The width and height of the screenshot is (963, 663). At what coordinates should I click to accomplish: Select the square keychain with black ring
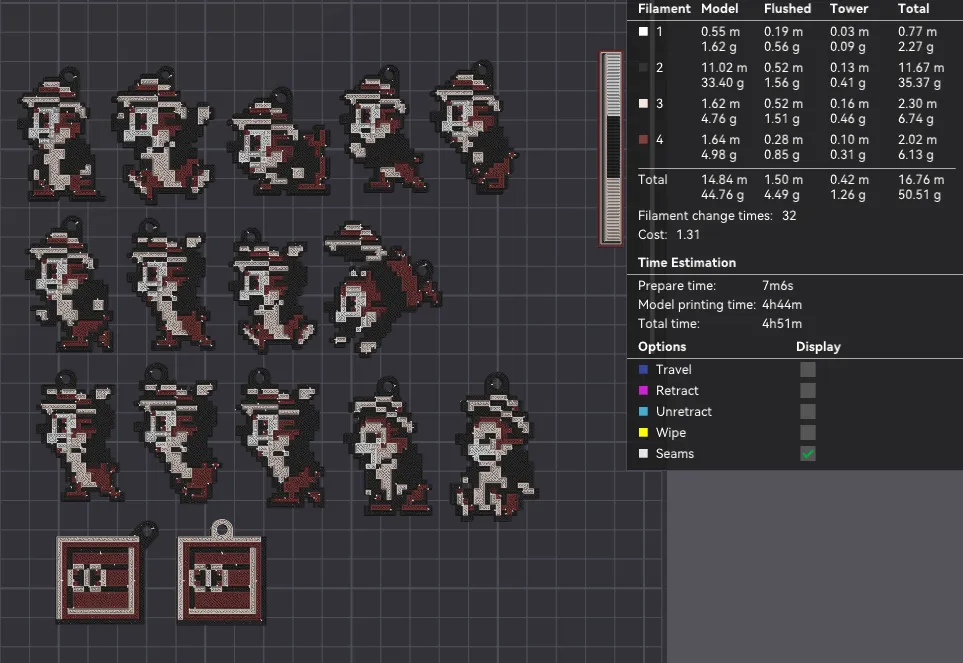tap(106, 575)
